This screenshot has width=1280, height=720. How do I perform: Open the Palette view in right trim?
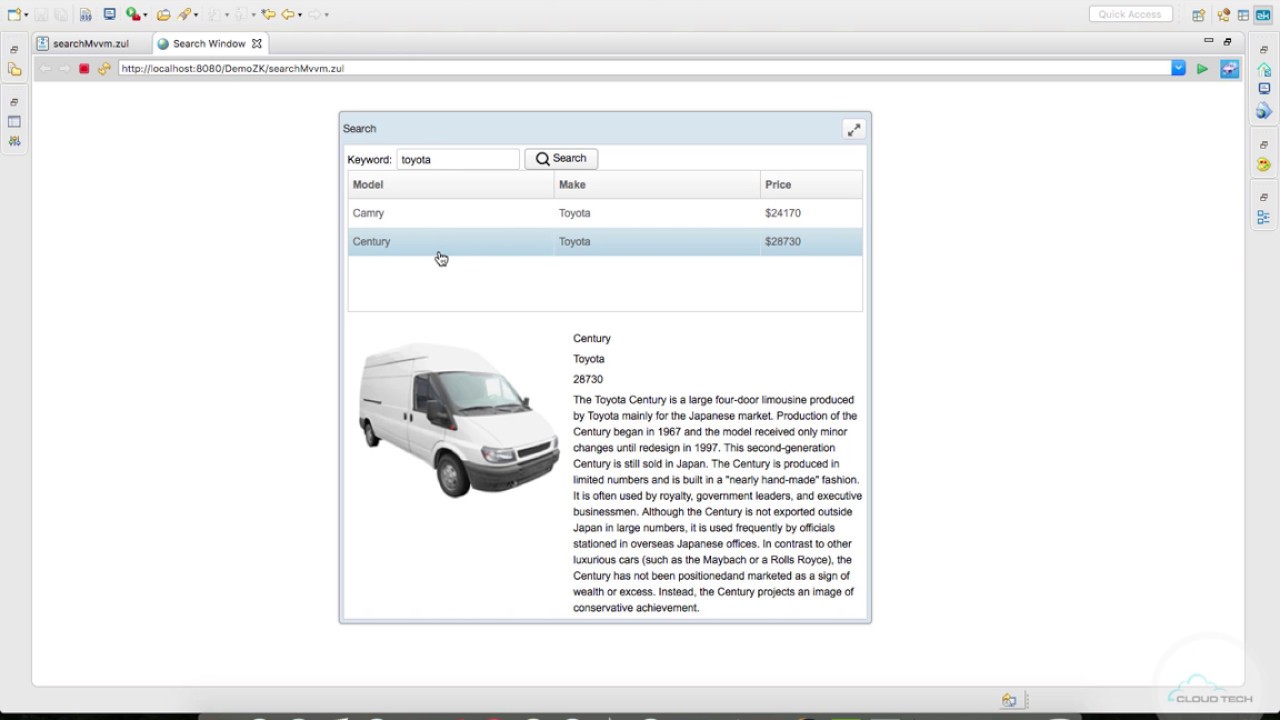point(1264,164)
